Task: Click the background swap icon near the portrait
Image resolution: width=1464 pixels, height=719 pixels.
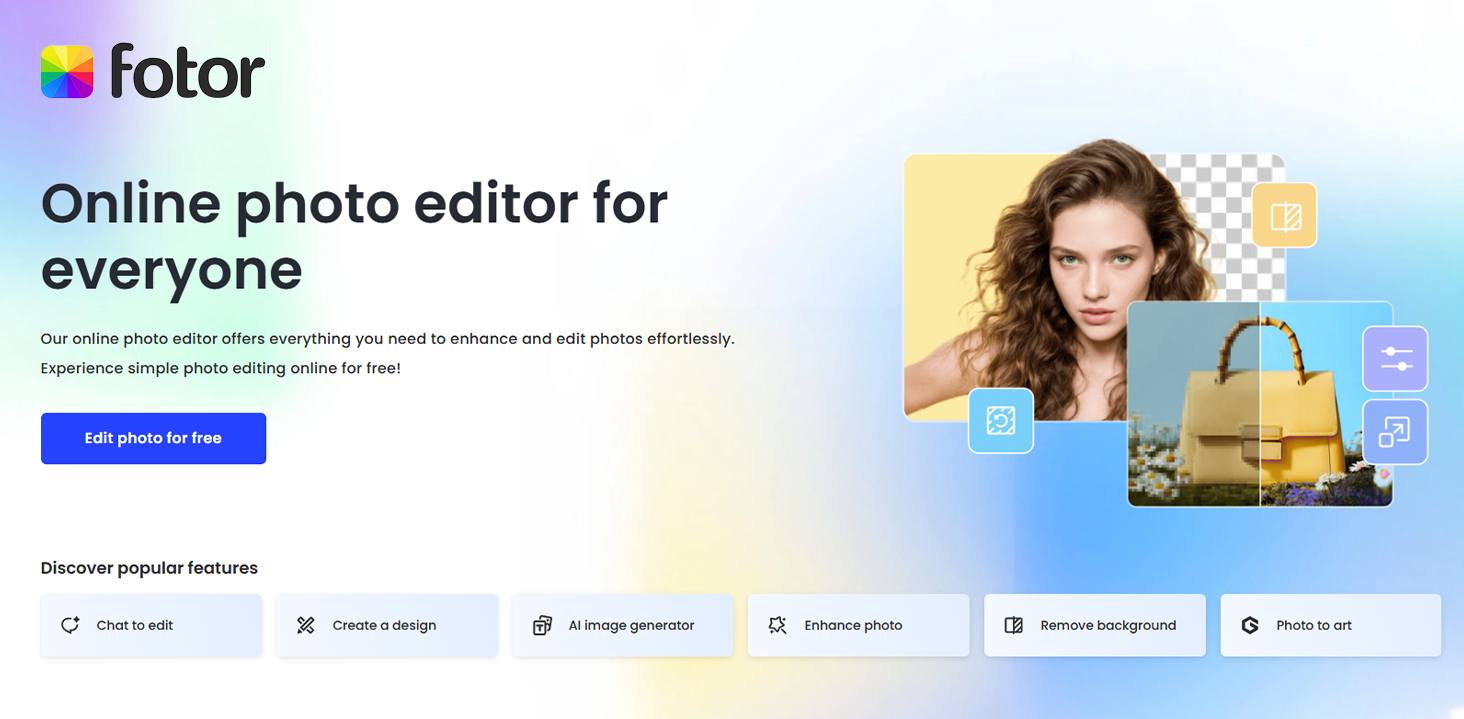Action: pyautogui.click(x=1001, y=421)
